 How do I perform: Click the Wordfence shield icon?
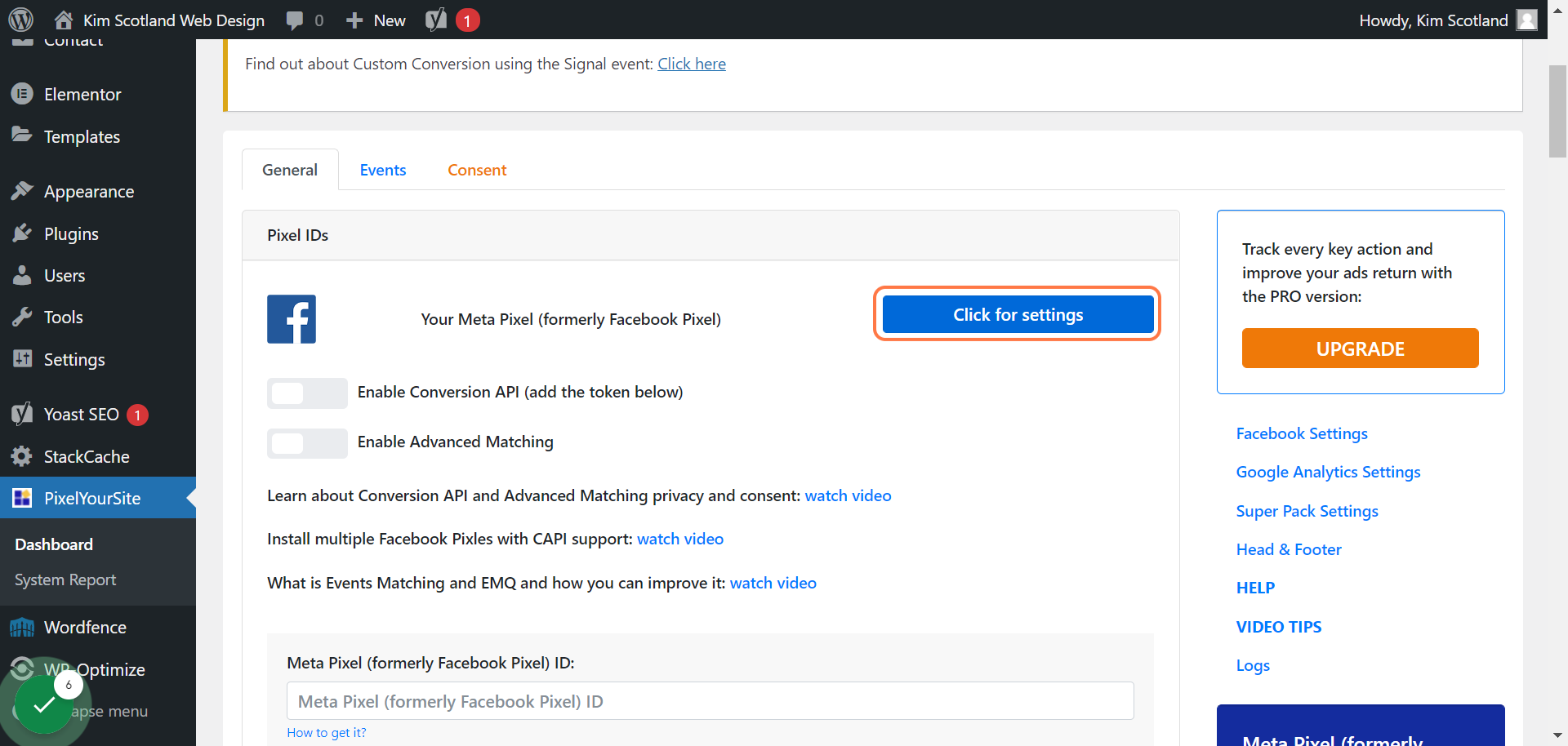pos(22,627)
